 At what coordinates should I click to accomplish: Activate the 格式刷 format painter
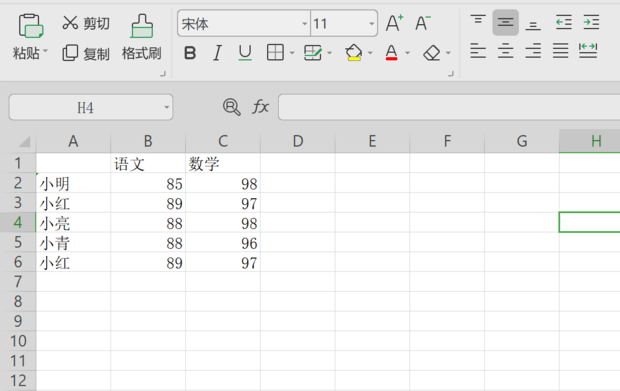142,38
